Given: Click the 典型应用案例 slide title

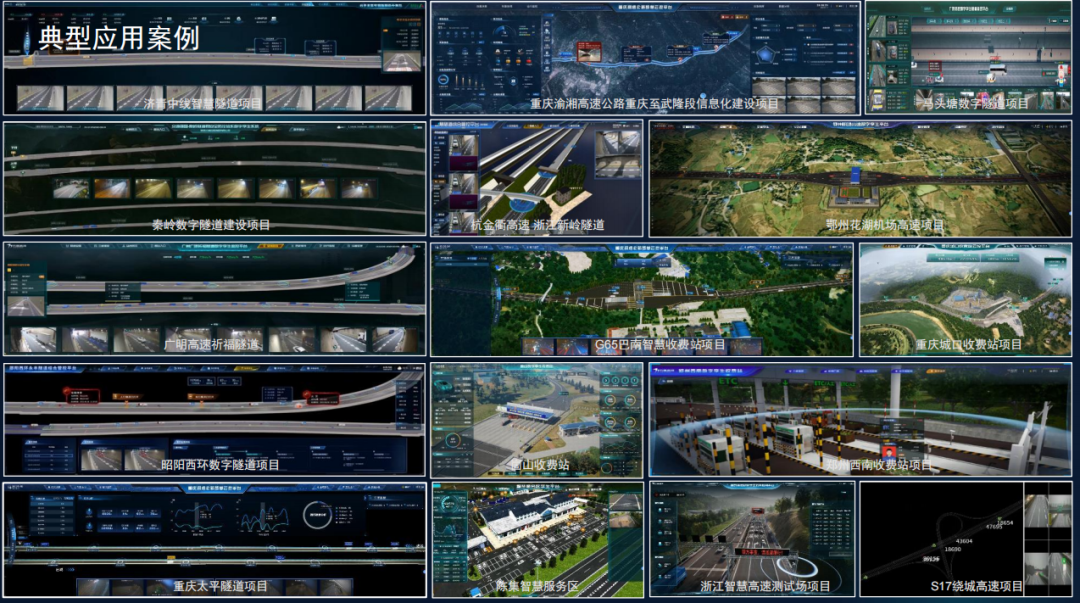Looking at the screenshot, I should click(119, 38).
